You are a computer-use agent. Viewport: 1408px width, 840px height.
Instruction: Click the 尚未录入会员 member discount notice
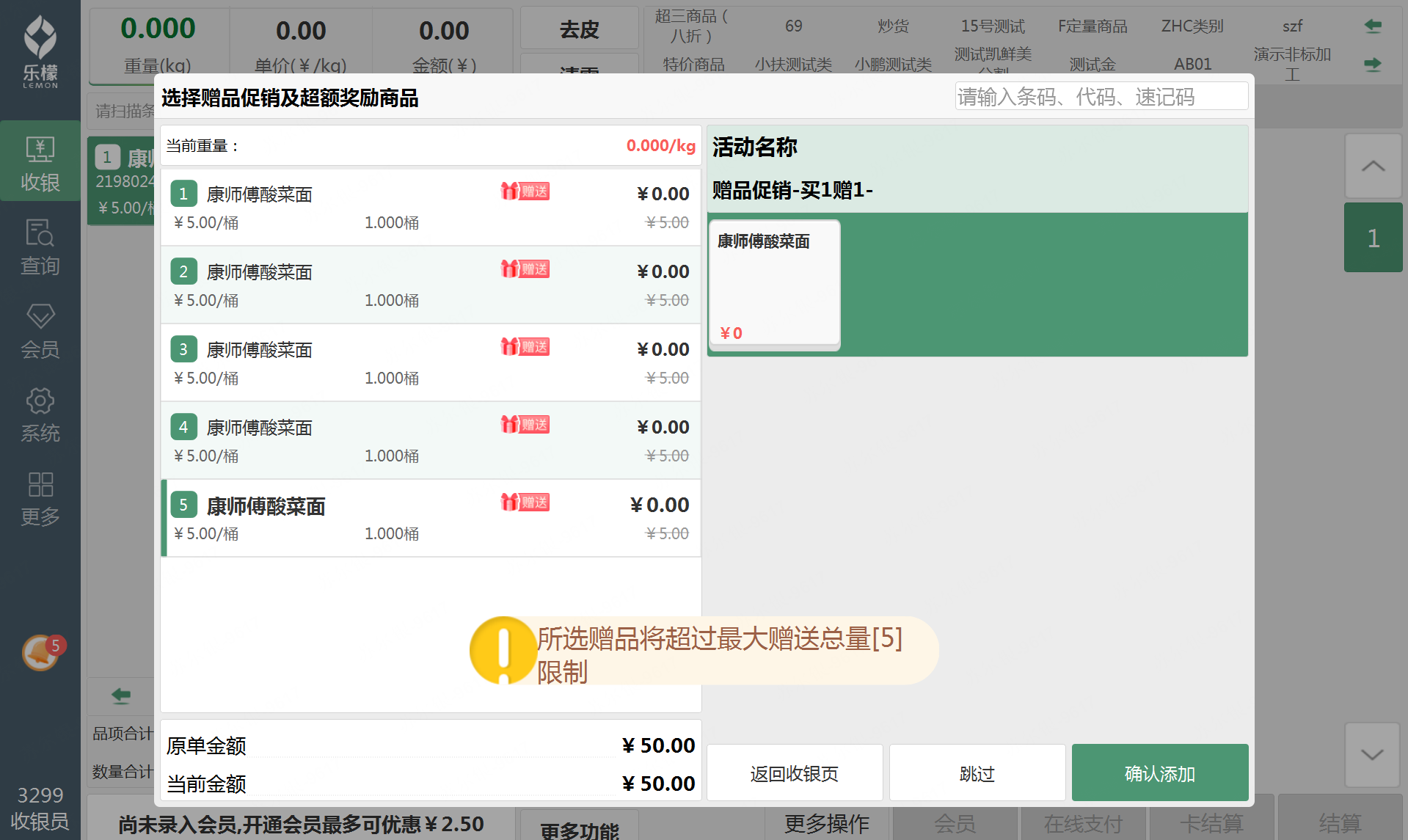tap(302, 825)
